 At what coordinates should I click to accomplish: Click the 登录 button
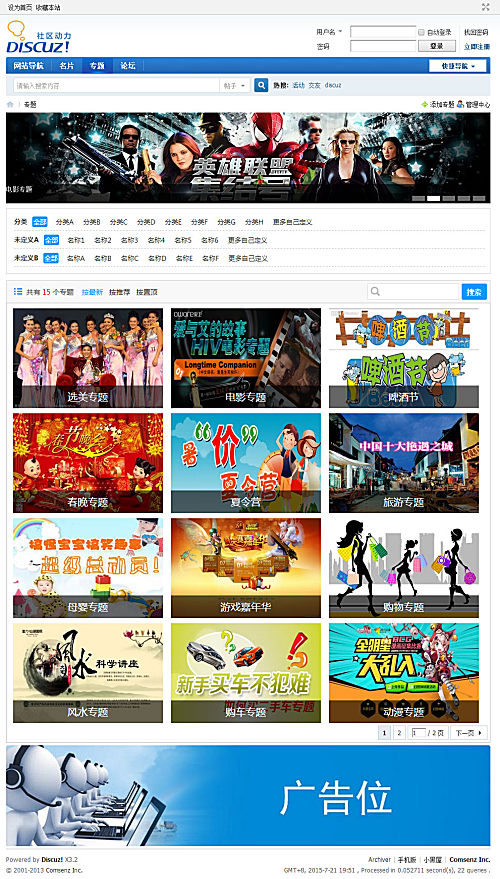(437, 46)
